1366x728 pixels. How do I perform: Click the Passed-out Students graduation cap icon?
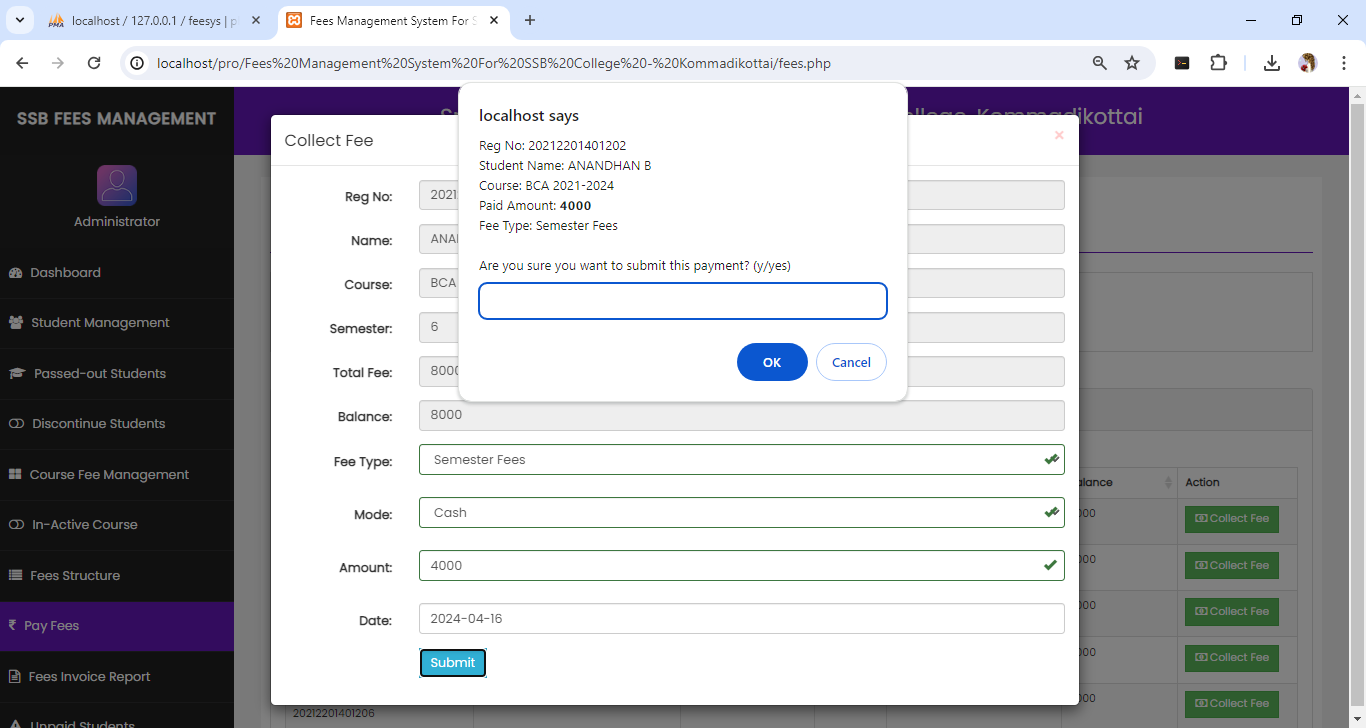(x=17, y=374)
